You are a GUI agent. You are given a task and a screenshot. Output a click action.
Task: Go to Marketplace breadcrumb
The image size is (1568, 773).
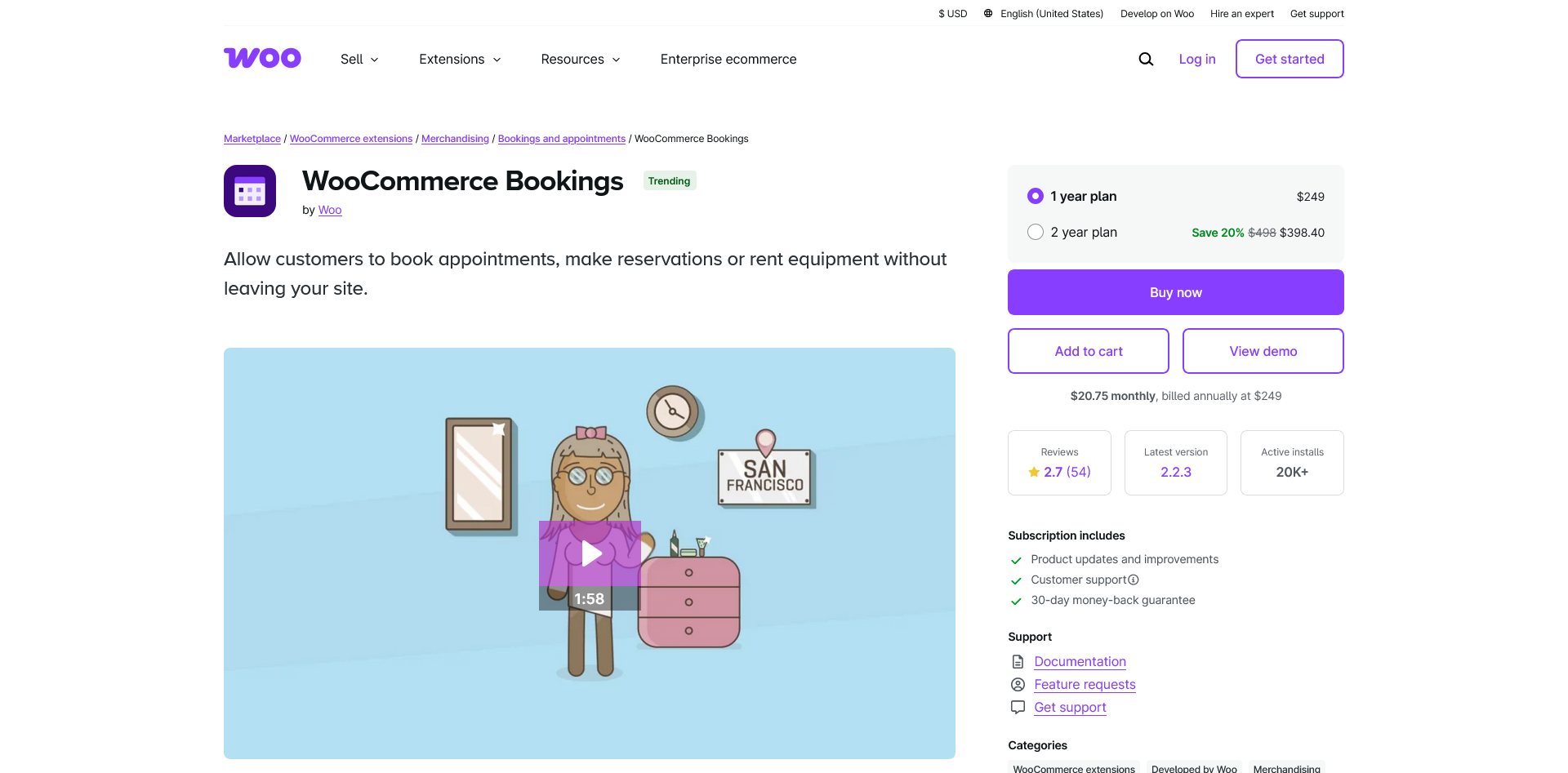[252, 139]
